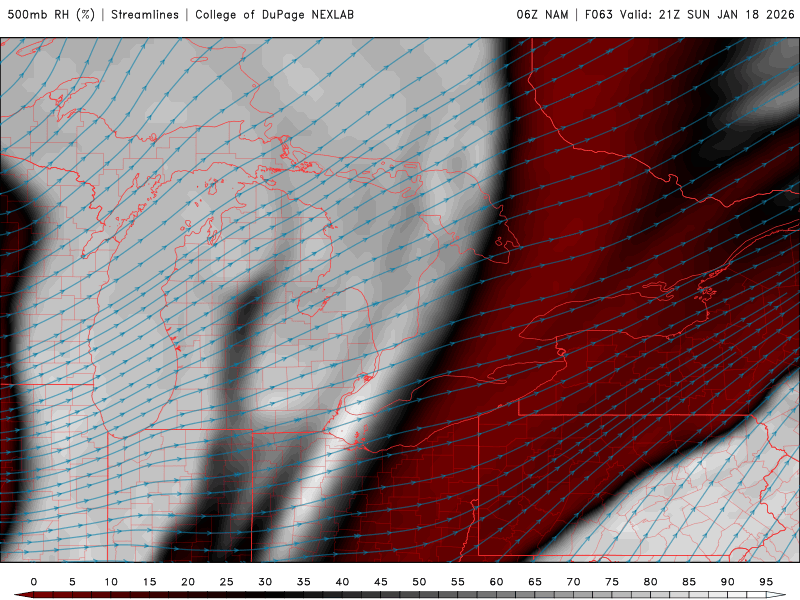Select the 'F063' forecast hour text

tap(598, 15)
